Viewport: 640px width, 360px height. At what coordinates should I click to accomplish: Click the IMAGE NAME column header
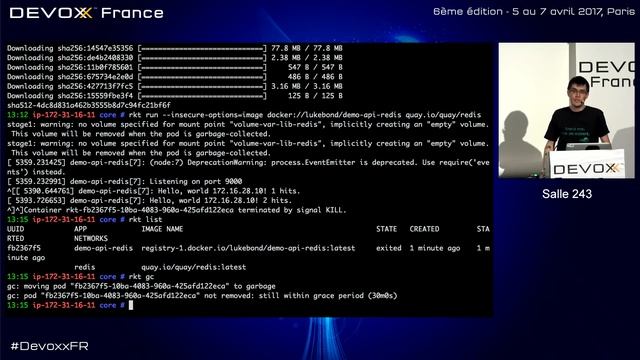pos(162,229)
